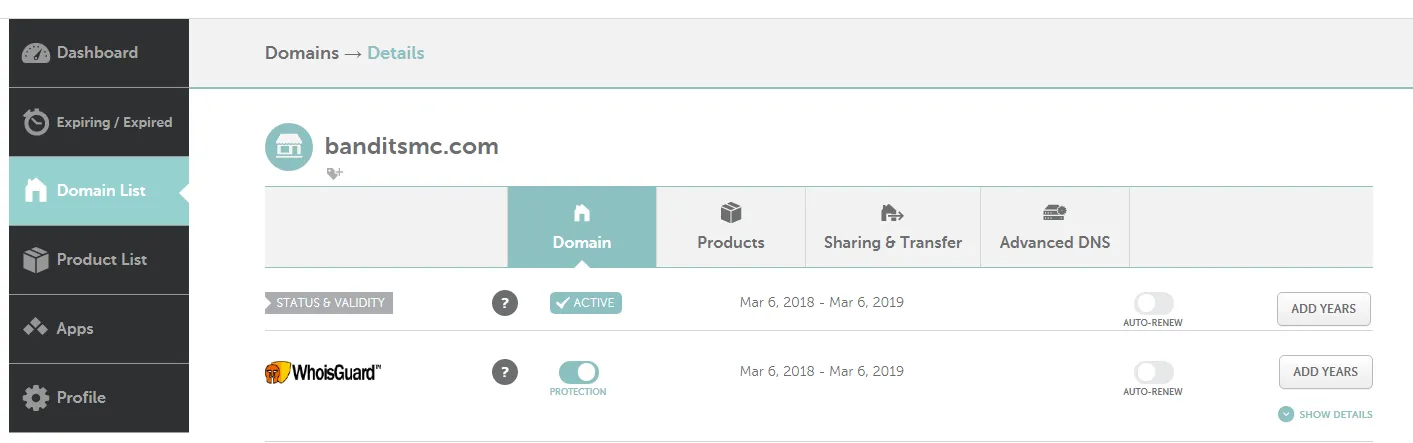Click Add Years for WhoisGuard
This screenshot has height=443, width=1413.
pyautogui.click(x=1325, y=372)
